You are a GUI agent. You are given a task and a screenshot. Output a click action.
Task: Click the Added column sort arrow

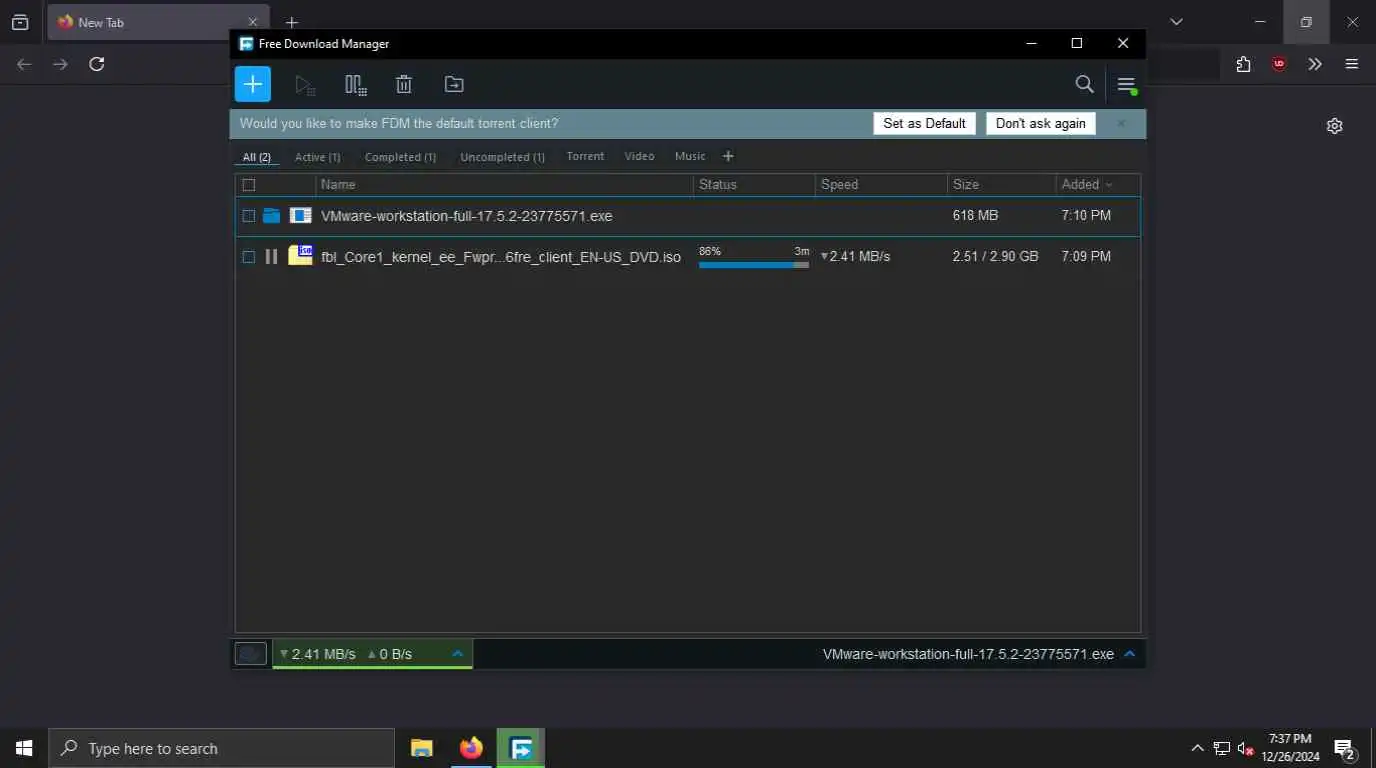1109,185
